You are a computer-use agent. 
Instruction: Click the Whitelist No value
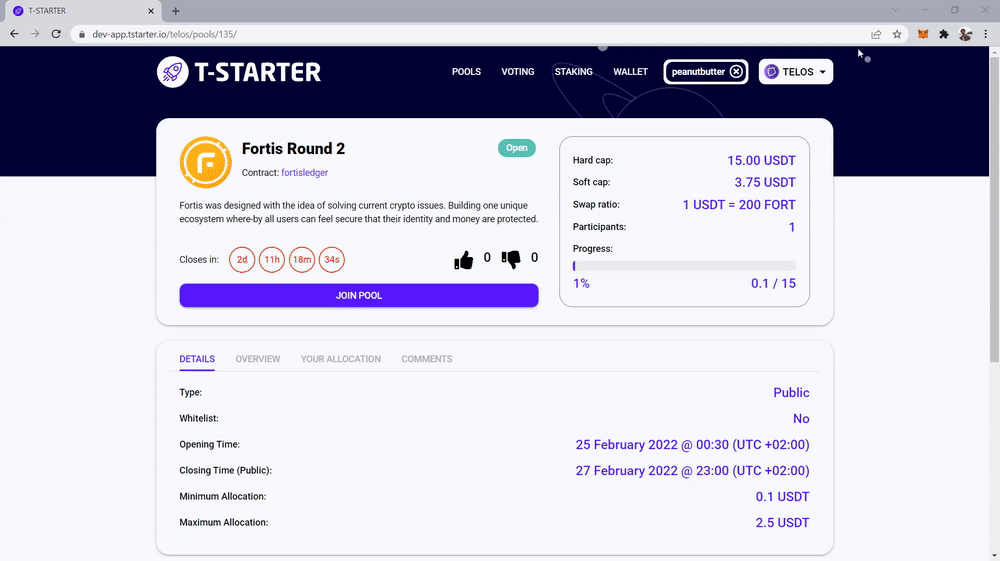coord(801,419)
